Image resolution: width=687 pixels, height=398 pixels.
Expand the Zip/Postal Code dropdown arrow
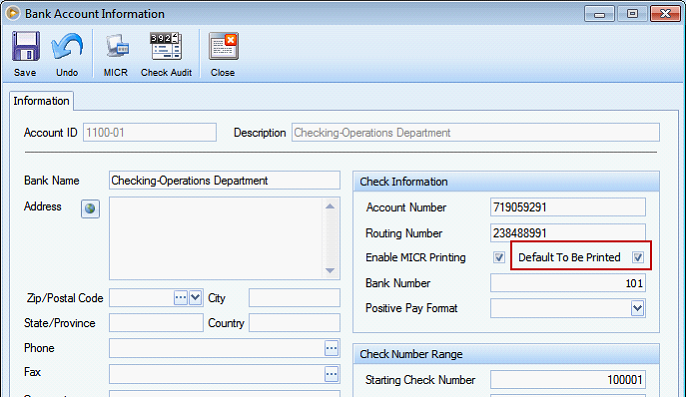(195, 298)
